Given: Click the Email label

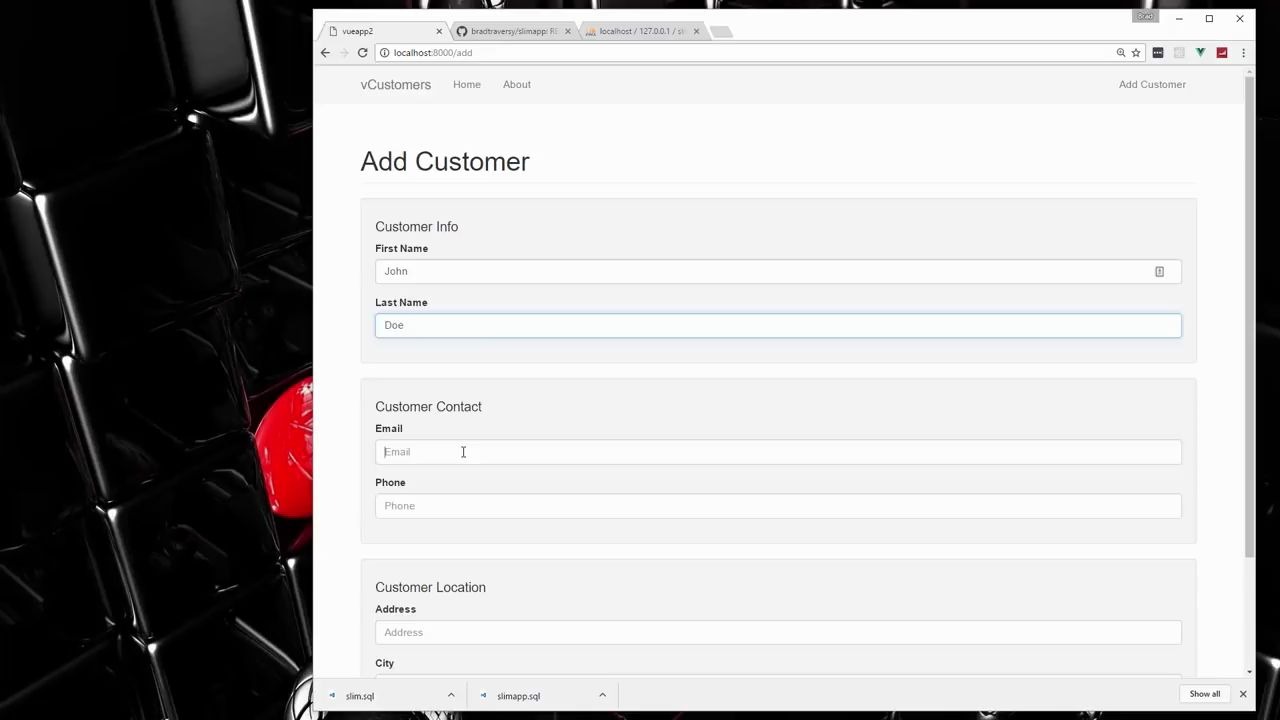Looking at the screenshot, I should click(x=389, y=428).
